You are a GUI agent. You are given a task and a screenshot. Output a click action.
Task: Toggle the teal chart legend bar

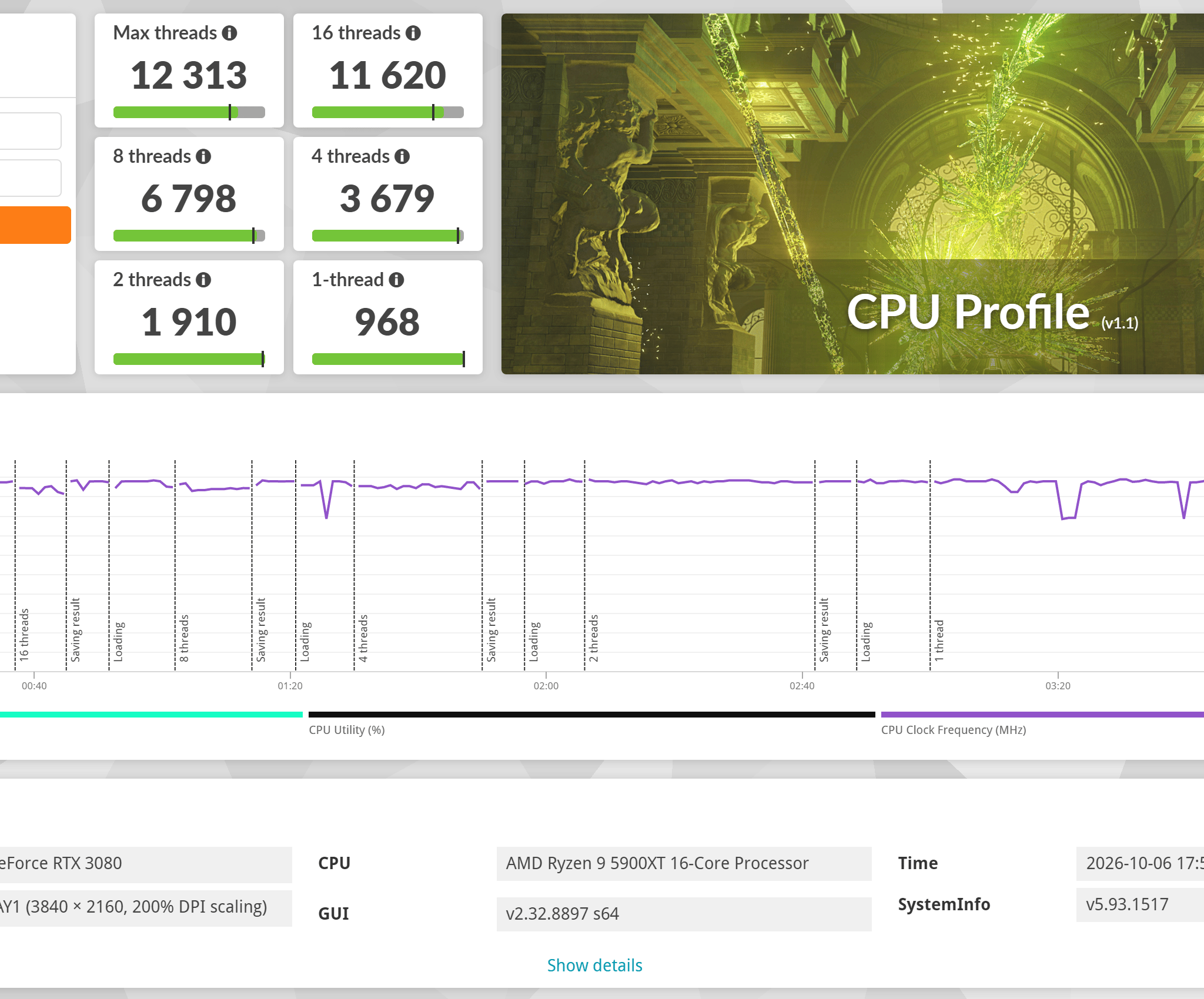[x=151, y=715]
